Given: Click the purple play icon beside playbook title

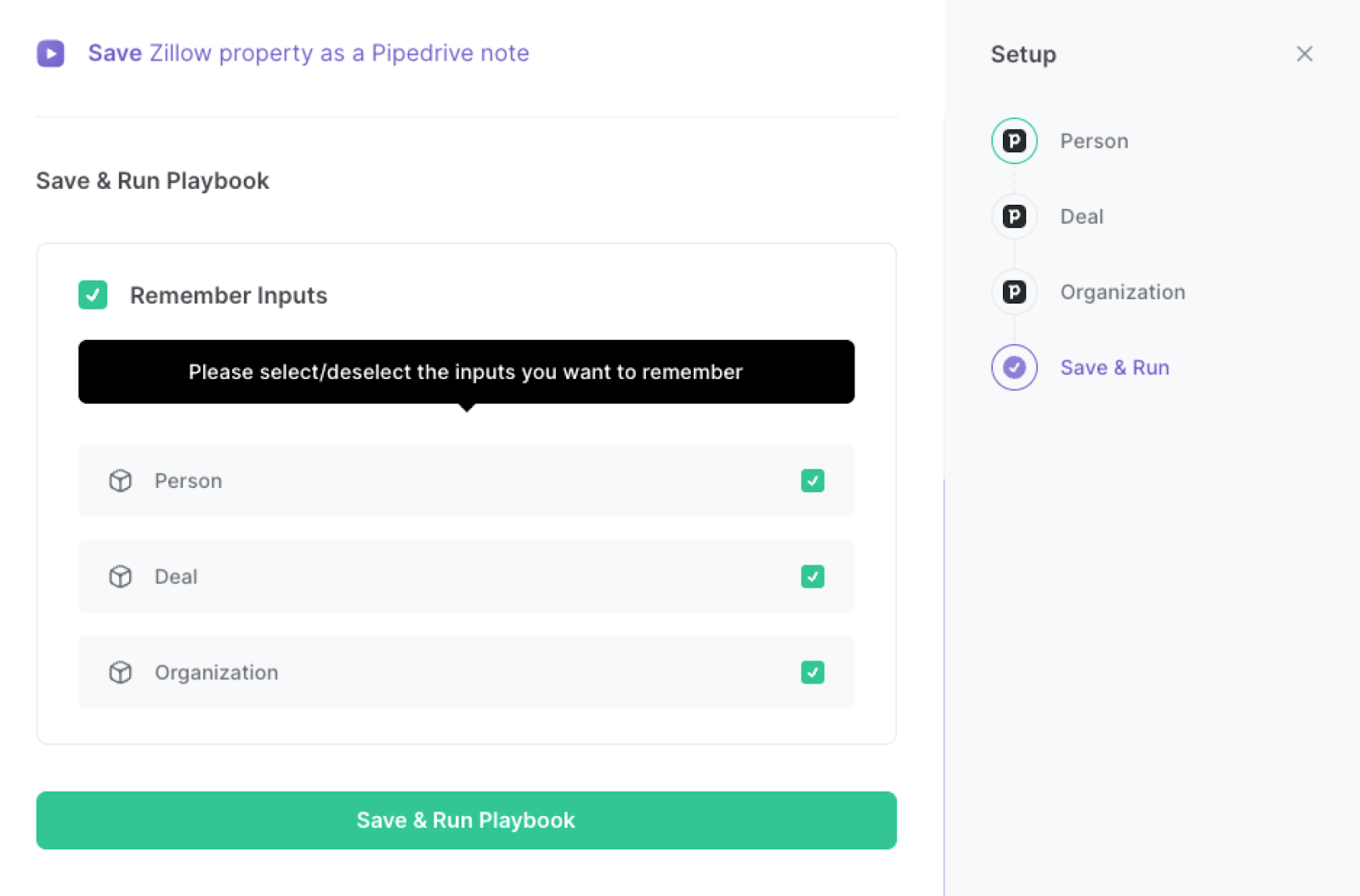Looking at the screenshot, I should point(51,54).
